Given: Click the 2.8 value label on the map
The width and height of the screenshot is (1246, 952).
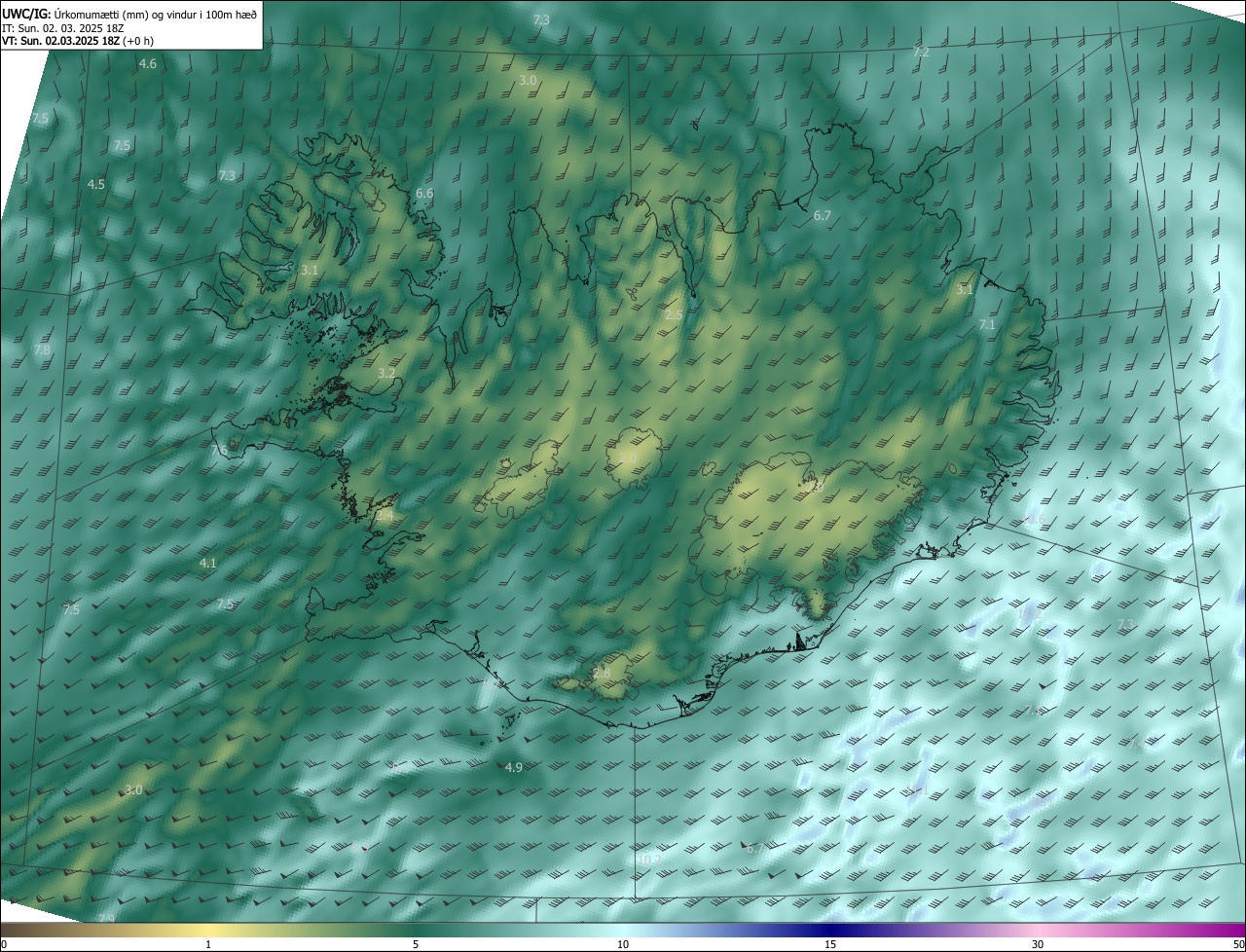Looking at the screenshot, I should pyautogui.click(x=602, y=674).
